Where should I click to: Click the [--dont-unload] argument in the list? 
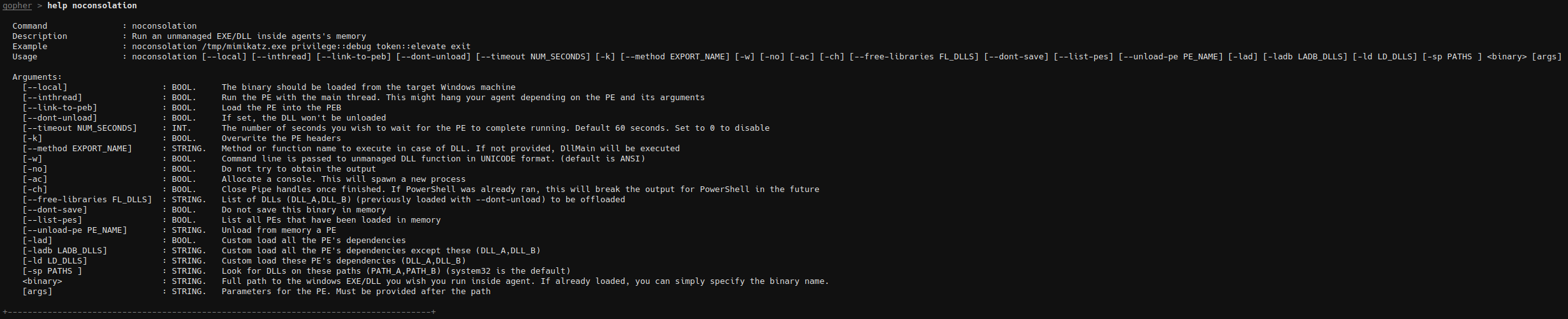(x=60, y=118)
